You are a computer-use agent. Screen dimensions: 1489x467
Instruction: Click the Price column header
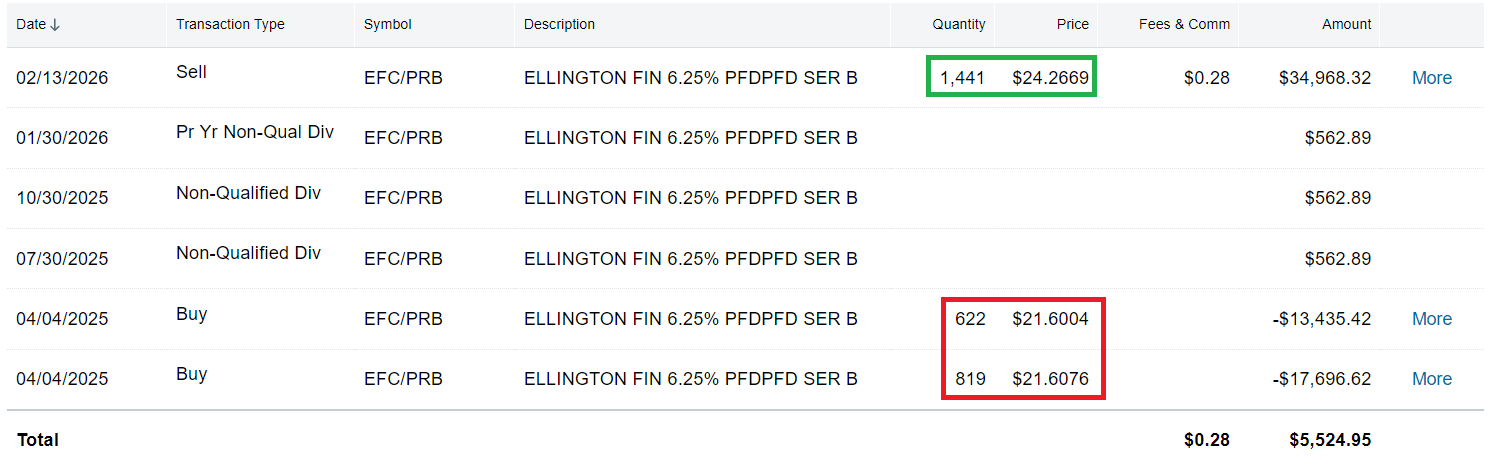[x=1072, y=24]
